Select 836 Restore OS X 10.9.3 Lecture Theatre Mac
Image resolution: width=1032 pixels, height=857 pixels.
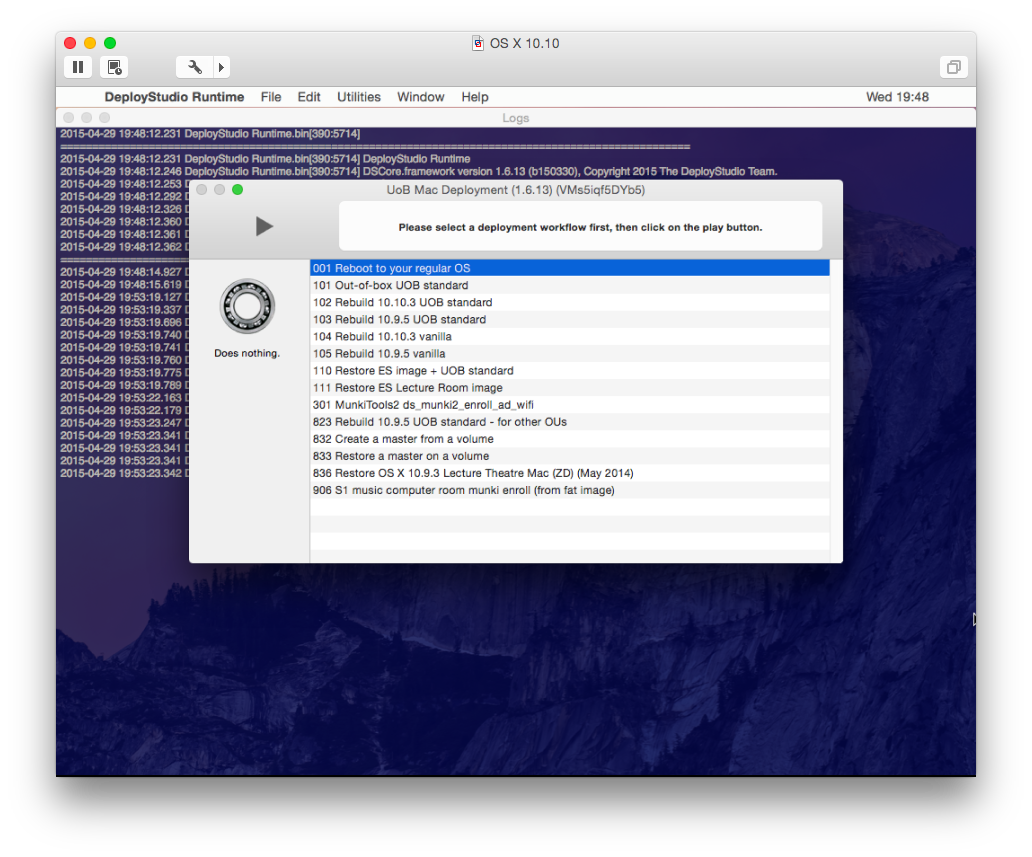[x=570, y=473]
